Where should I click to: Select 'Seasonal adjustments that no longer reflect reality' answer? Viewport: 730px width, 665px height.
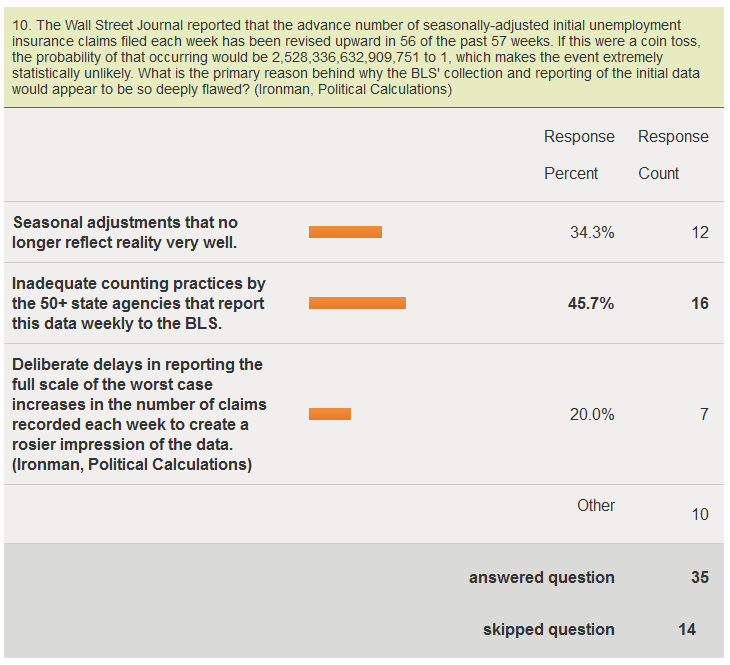(125, 232)
